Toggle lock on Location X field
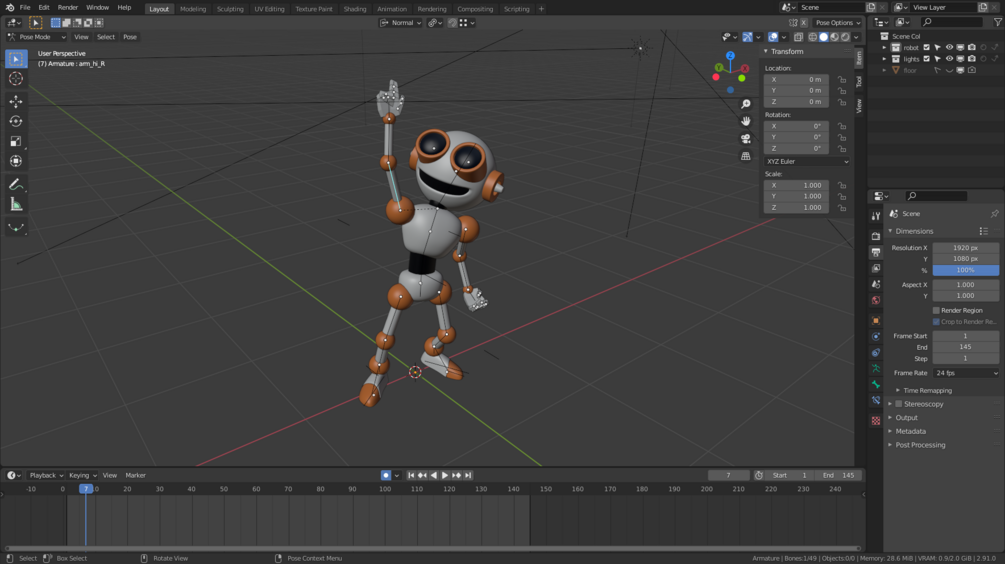The height and width of the screenshot is (564, 1005). click(842, 79)
